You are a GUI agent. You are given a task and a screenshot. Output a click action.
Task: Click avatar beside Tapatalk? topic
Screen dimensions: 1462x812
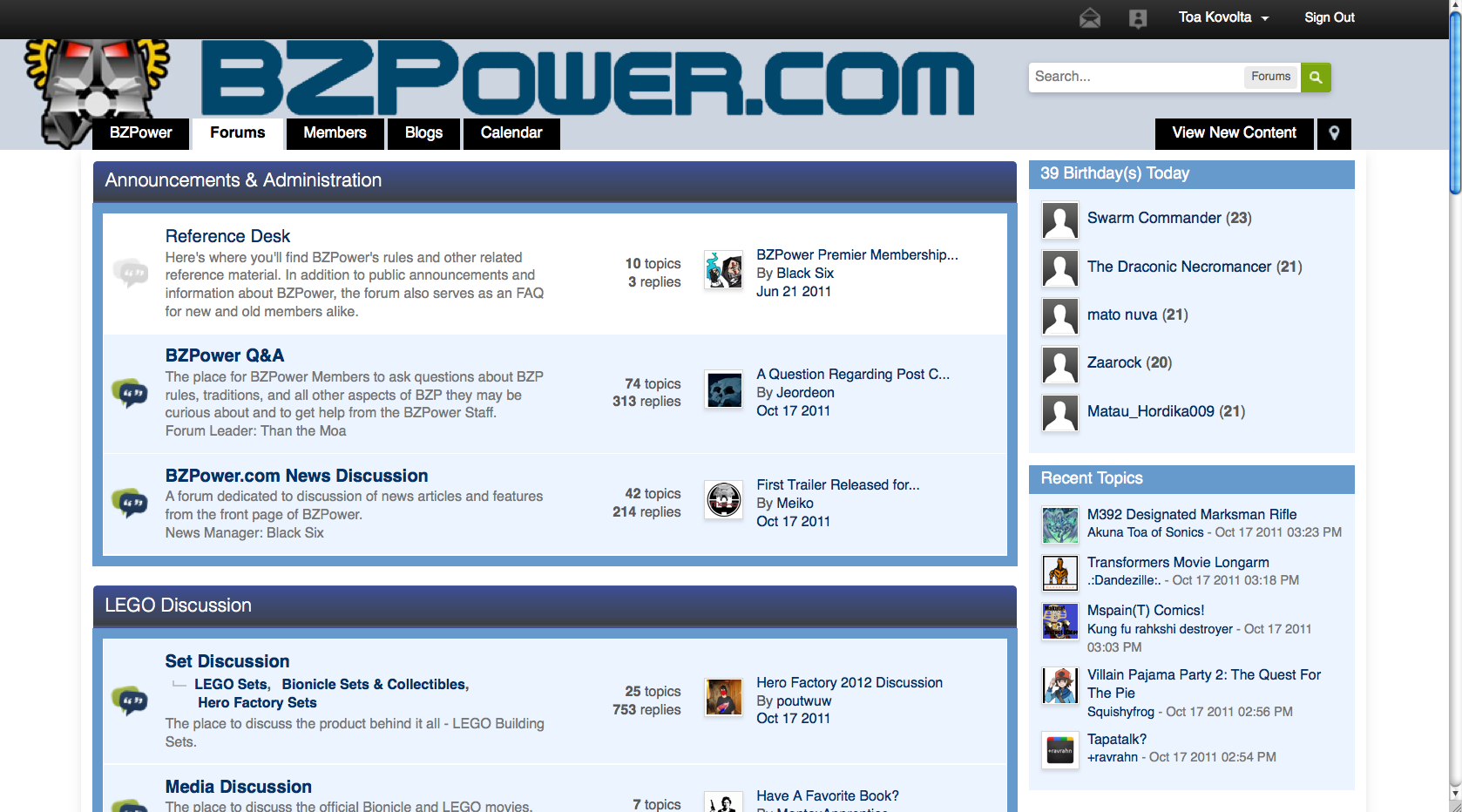[x=1060, y=750]
